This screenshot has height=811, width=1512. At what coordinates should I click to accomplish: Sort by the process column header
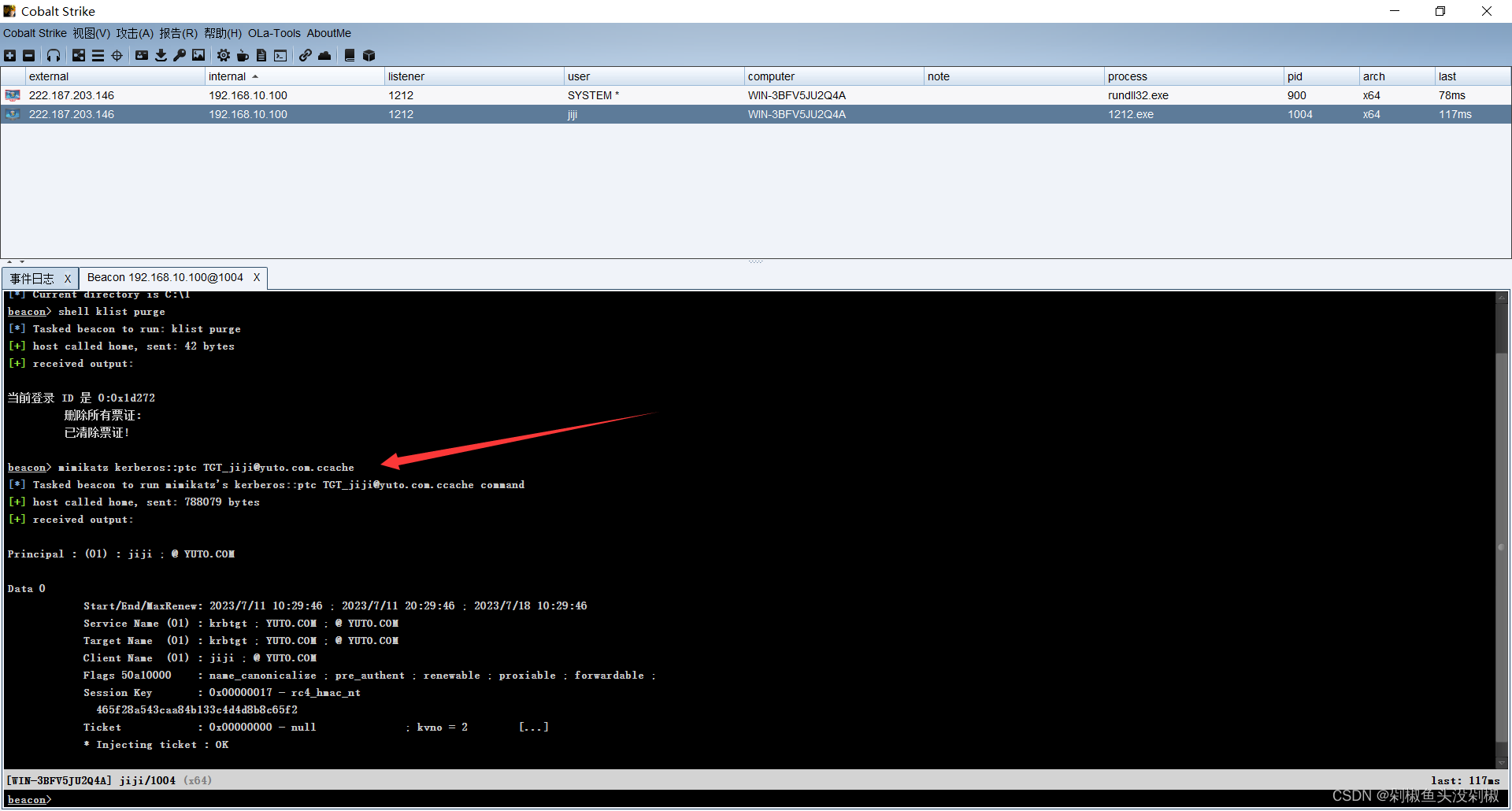coord(1194,76)
